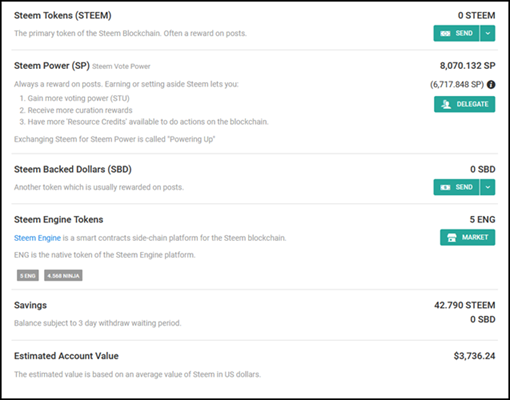Click the Savings heading
The height and width of the screenshot is (400, 510).
(30, 305)
